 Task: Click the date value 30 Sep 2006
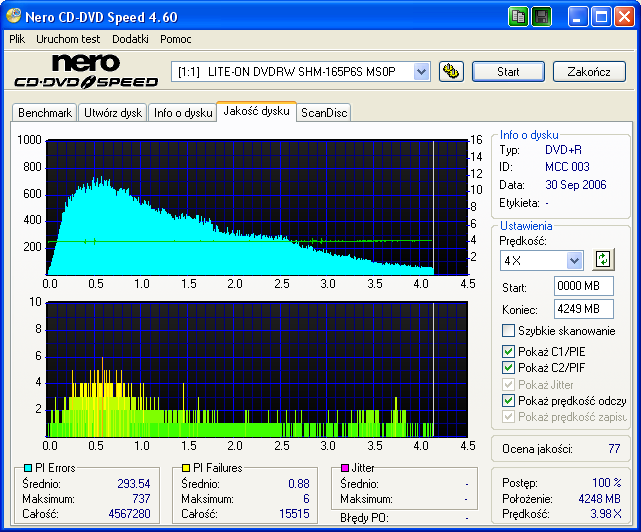click(576, 184)
